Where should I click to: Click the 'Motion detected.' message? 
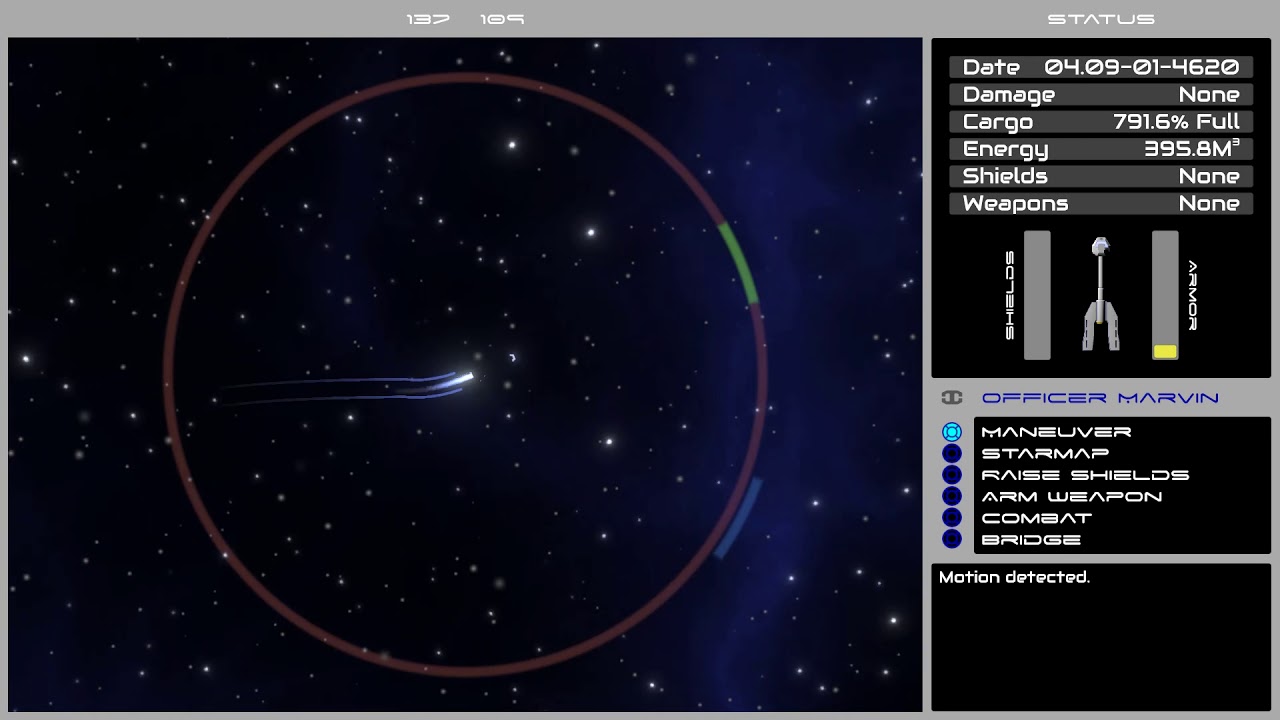tap(1014, 577)
